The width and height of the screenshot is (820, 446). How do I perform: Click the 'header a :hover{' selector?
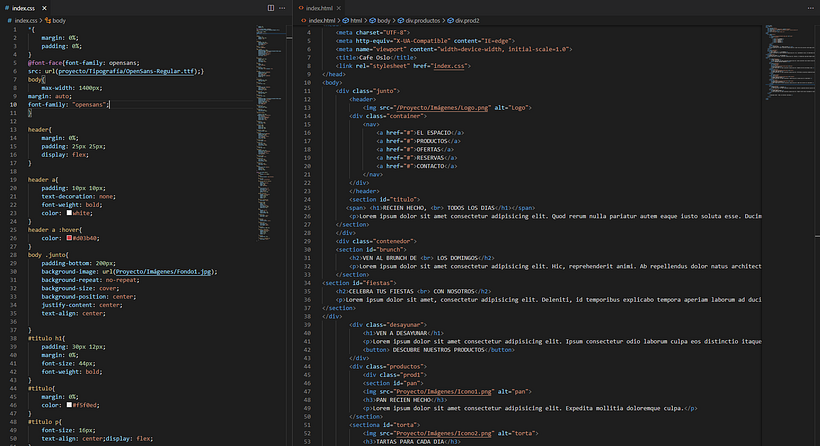55,230
